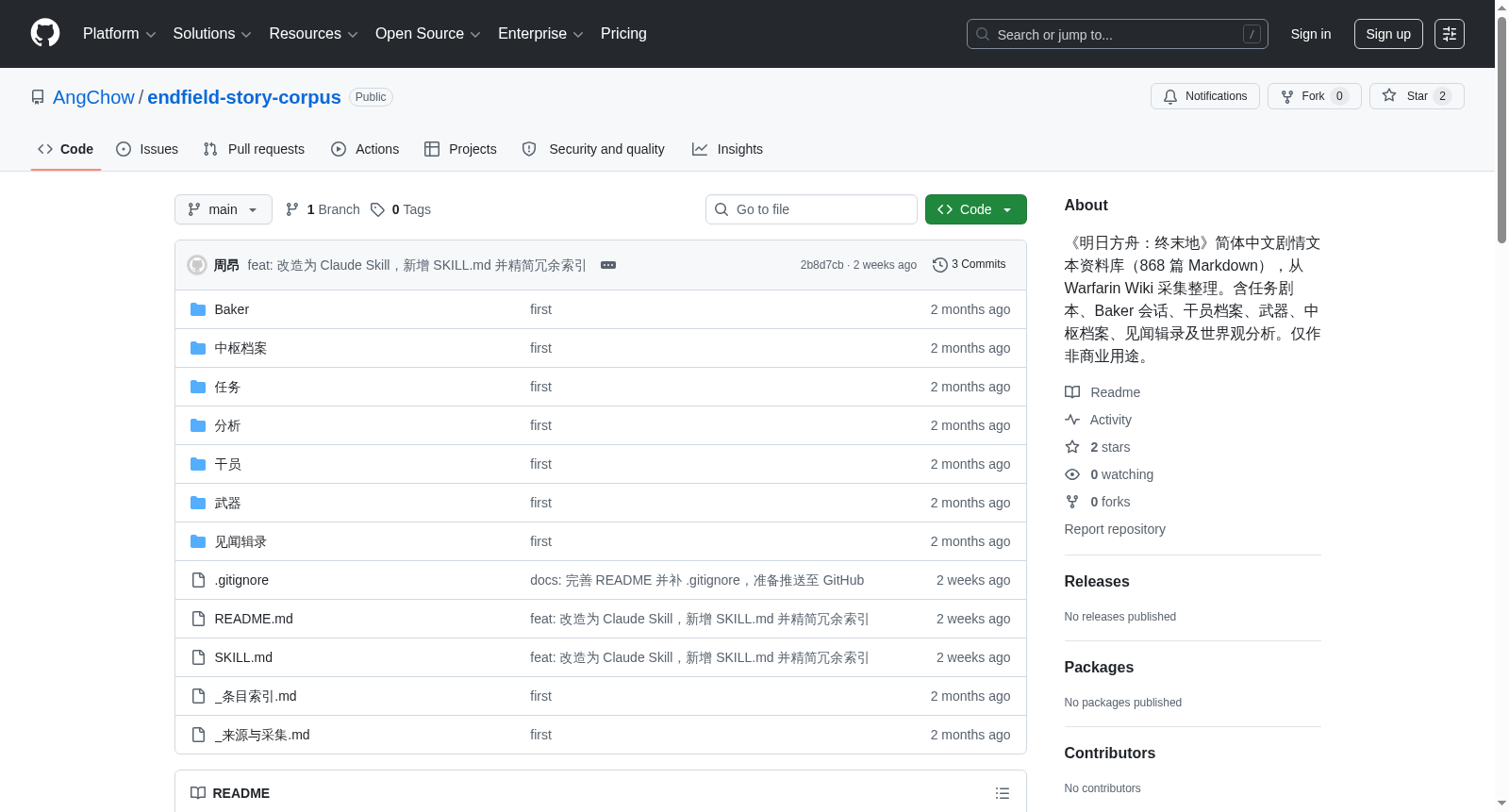The width and height of the screenshot is (1509, 812).
Task: Click the star icon on Star button
Action: [1389, 95]
